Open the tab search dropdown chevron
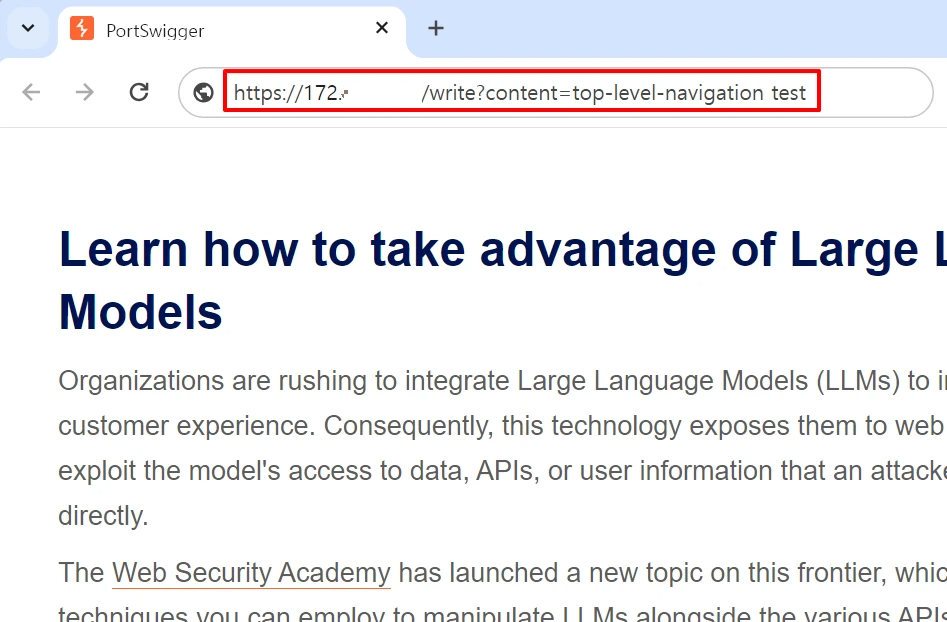The image size is (947, 622). 28,28
